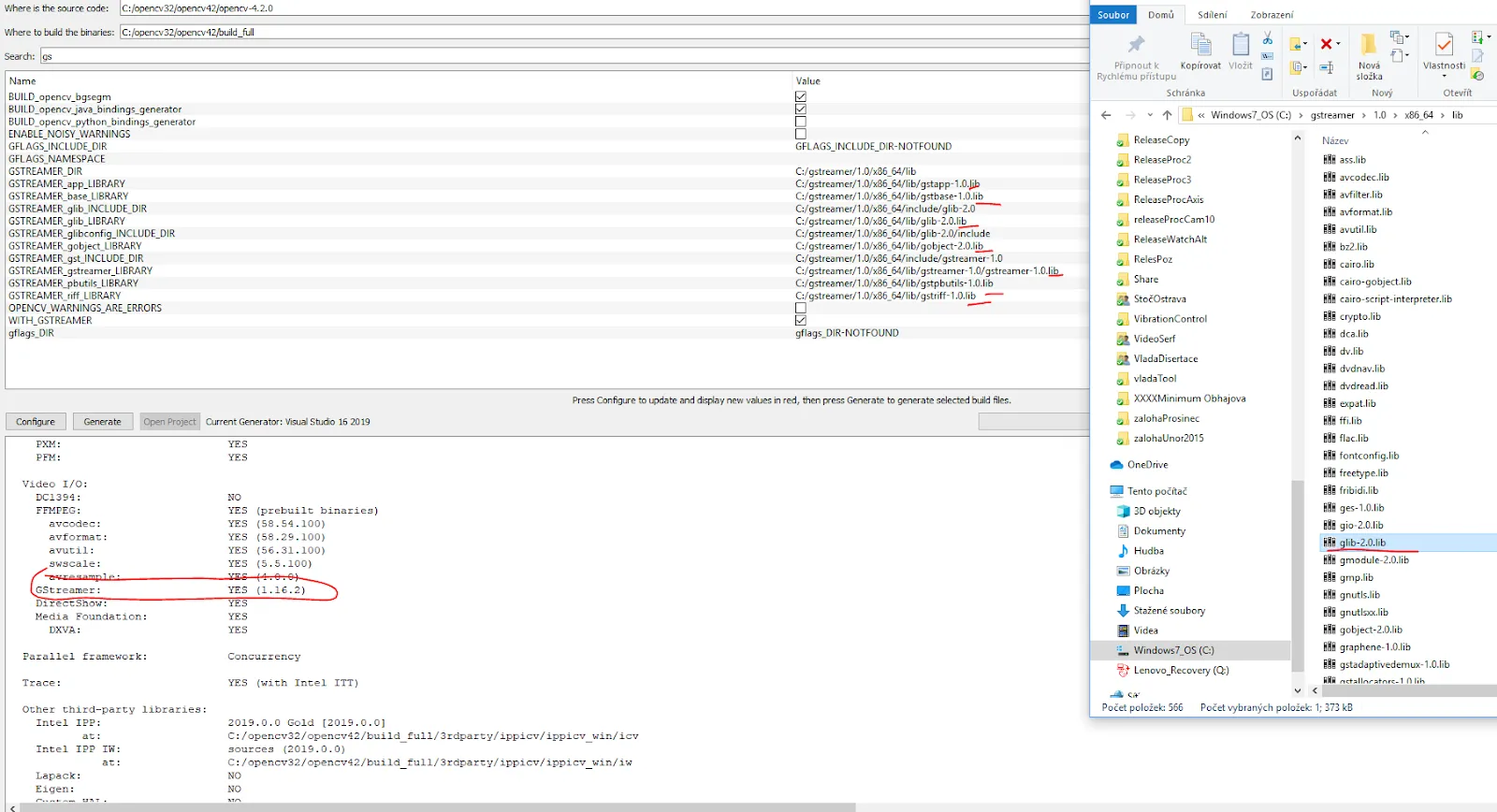
Task: Open the Move to dropdown arrow
Action: tap(1305, 45)
